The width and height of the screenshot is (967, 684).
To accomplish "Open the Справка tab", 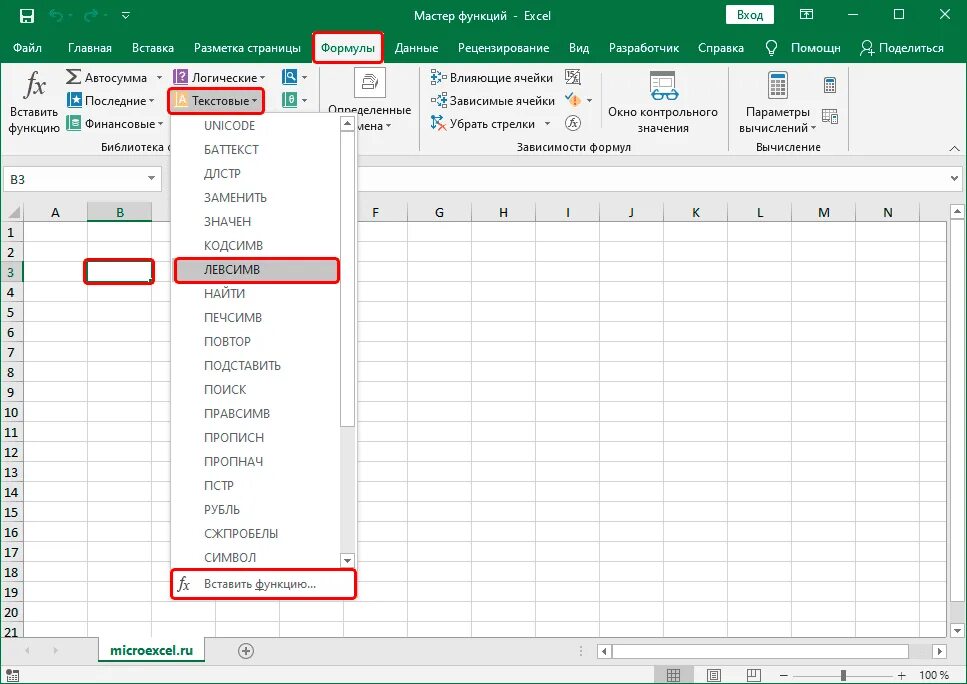I will point(721,47).
